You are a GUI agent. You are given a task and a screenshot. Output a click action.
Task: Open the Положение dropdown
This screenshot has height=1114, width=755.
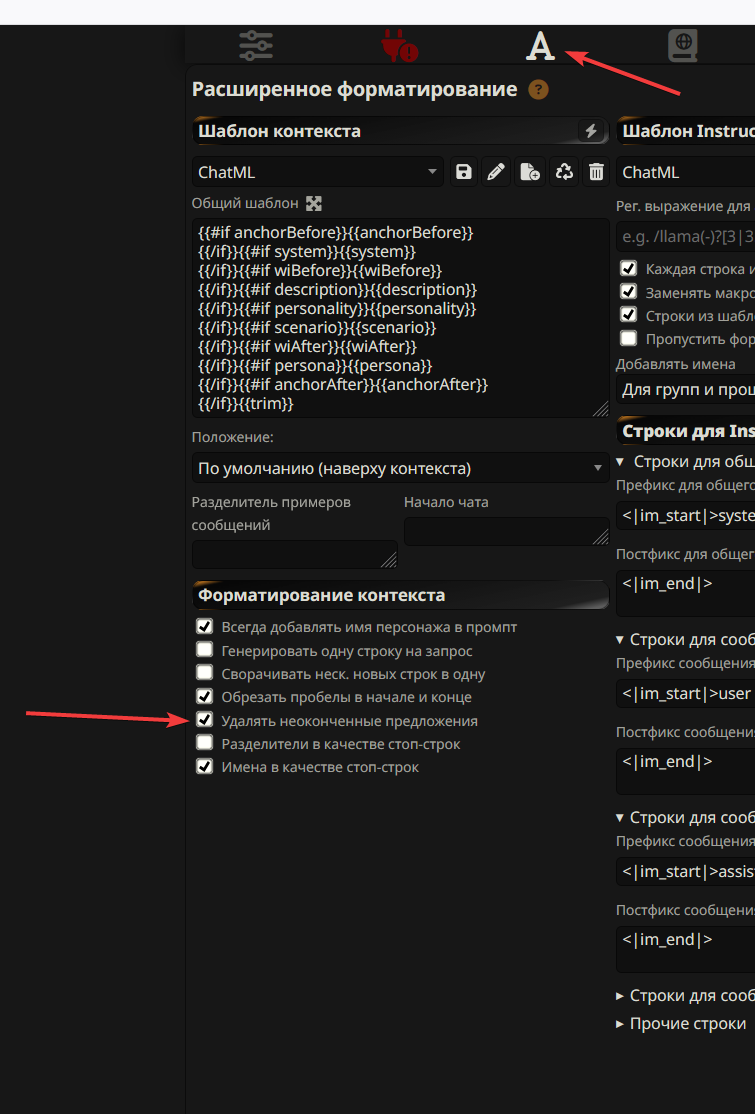coord(401,468)
